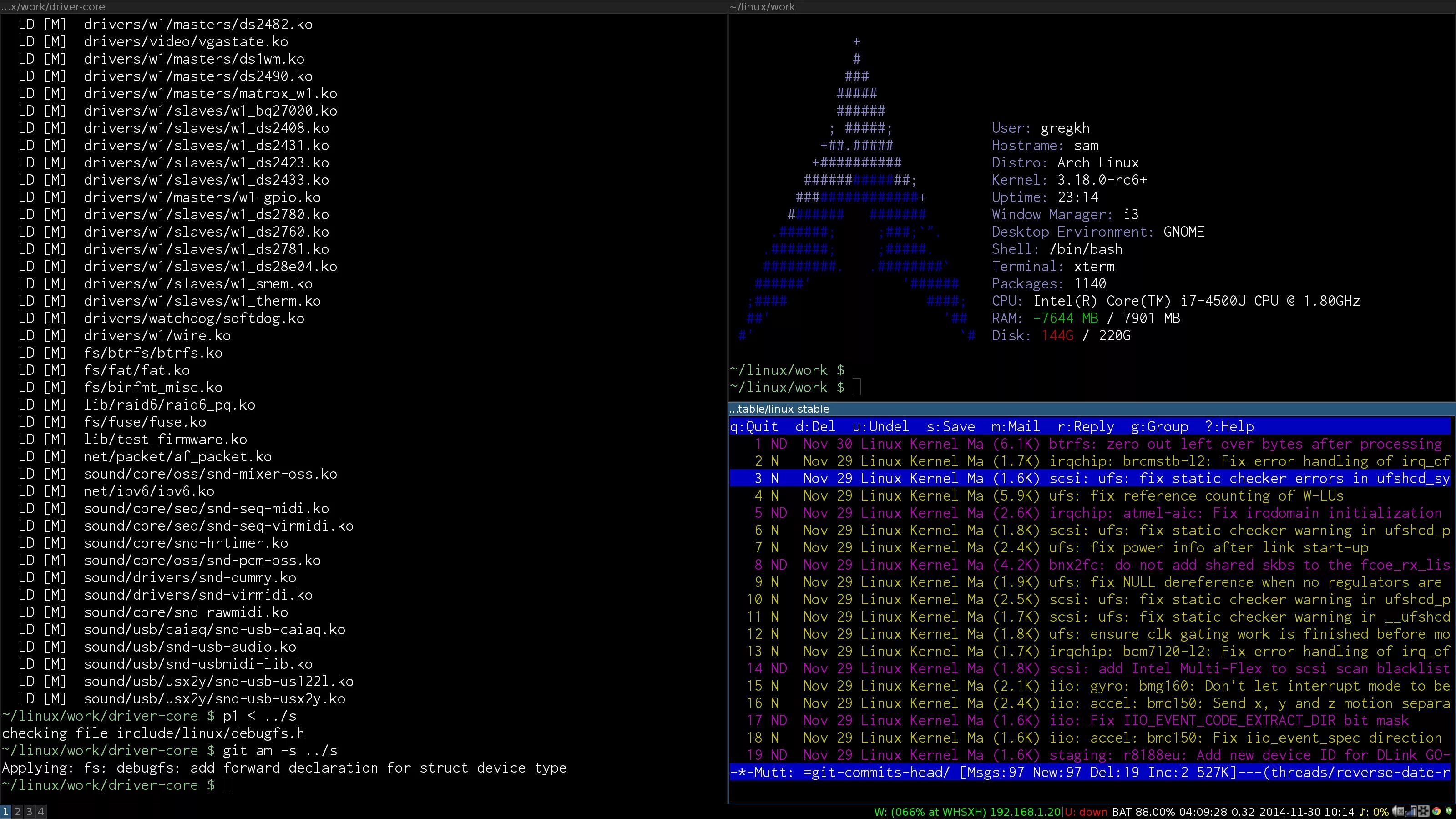
Task: Select message 16 iio accel bmc150 Send x
Action: 1090,703
